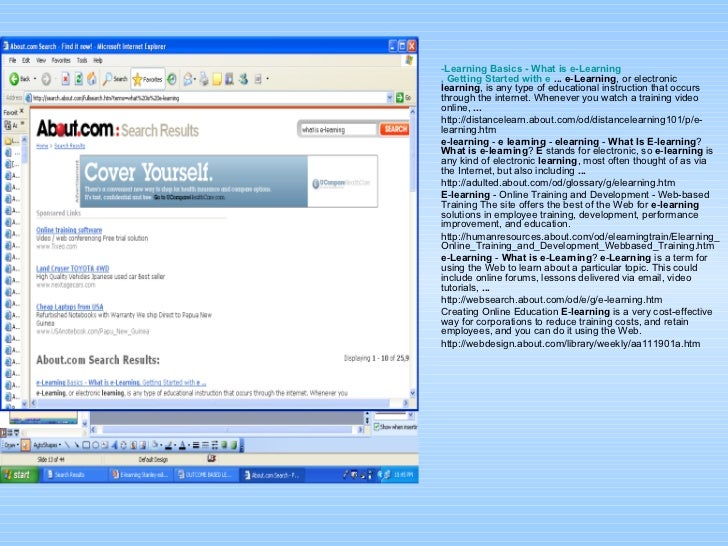Open 'e-Learning Basics' search result link
728x546 pixels.
[x=121, y=383]
